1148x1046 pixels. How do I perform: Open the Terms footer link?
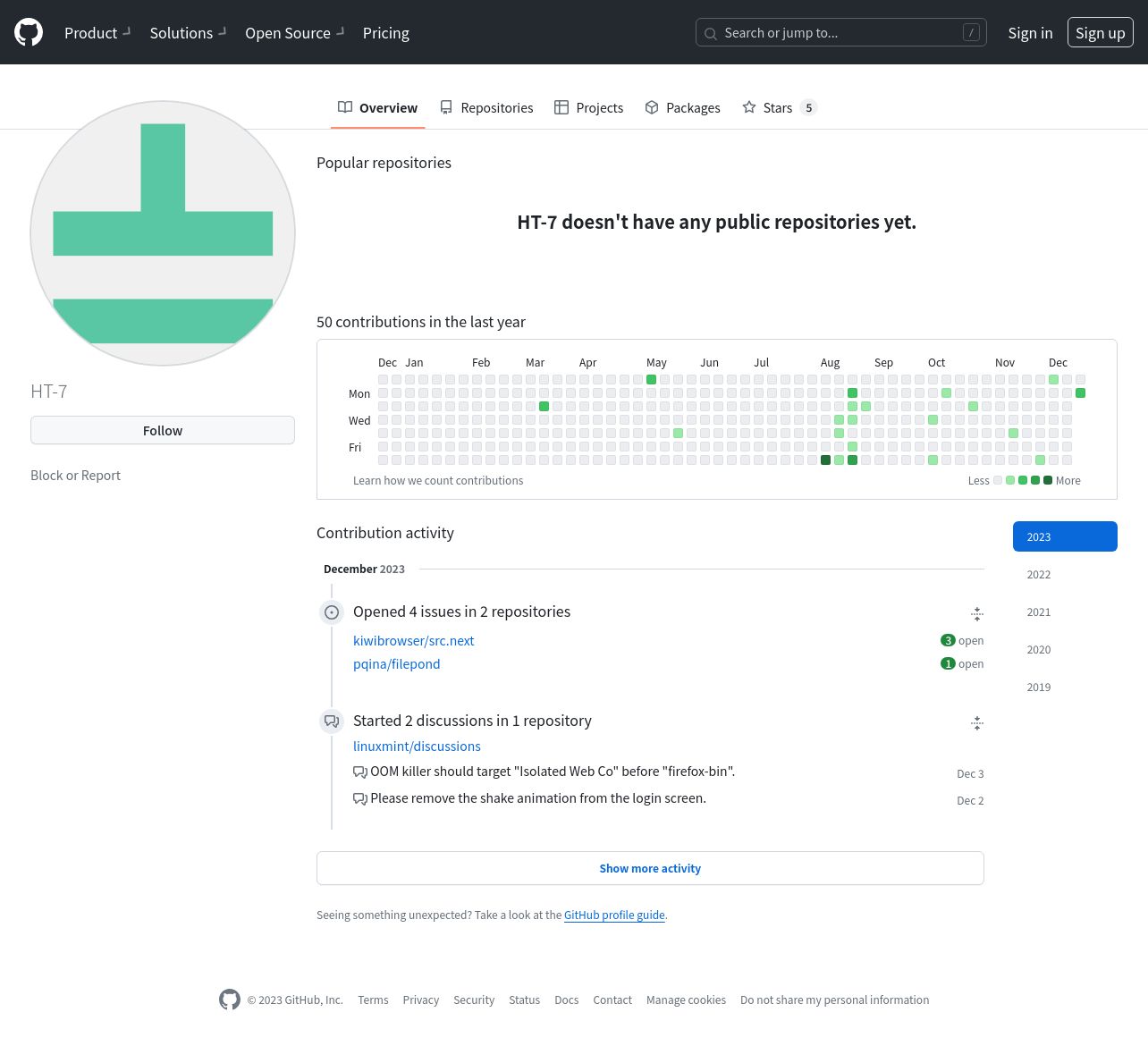coord(373,1000)
